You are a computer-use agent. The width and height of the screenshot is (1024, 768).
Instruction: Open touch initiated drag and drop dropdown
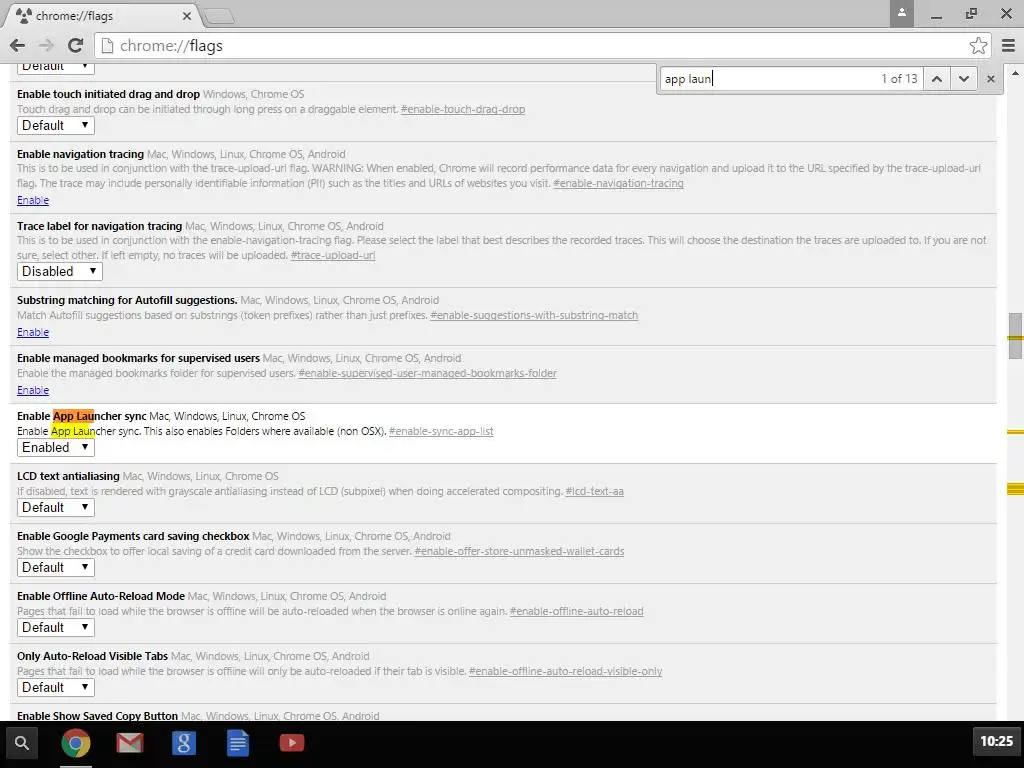(x=56, y=125)
